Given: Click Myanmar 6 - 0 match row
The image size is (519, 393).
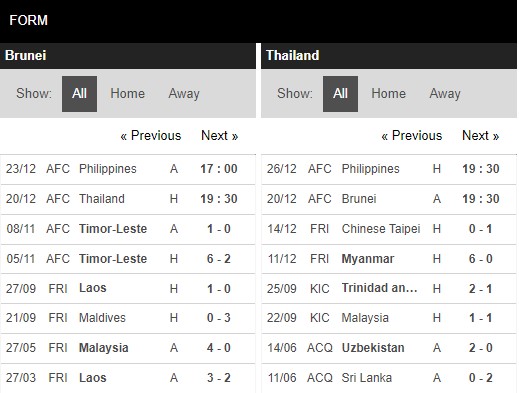Looking at the screenshot, I should click(x=389, y=259).
